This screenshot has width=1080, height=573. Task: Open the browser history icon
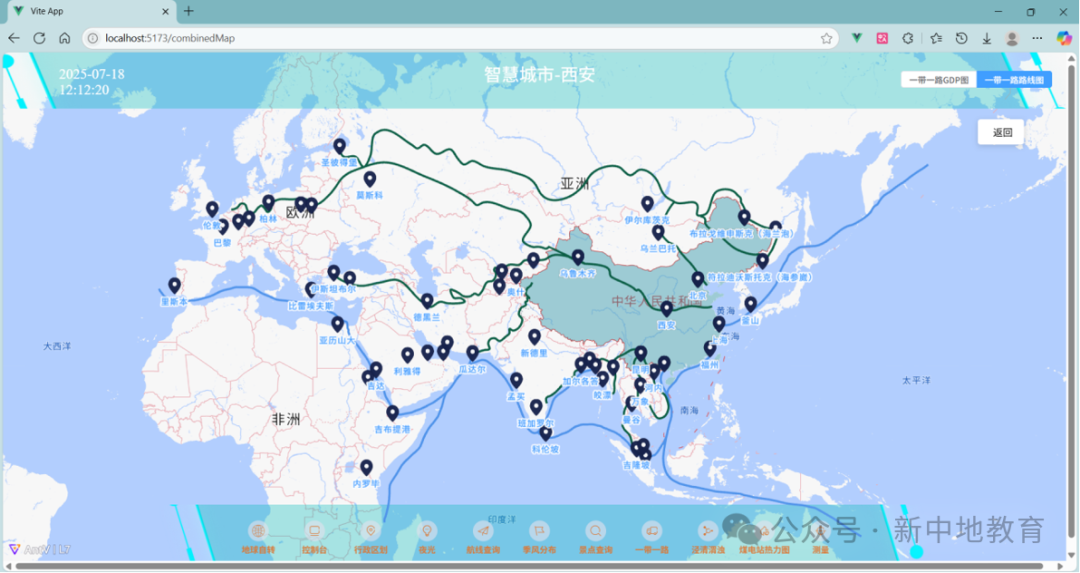[962, 39]
